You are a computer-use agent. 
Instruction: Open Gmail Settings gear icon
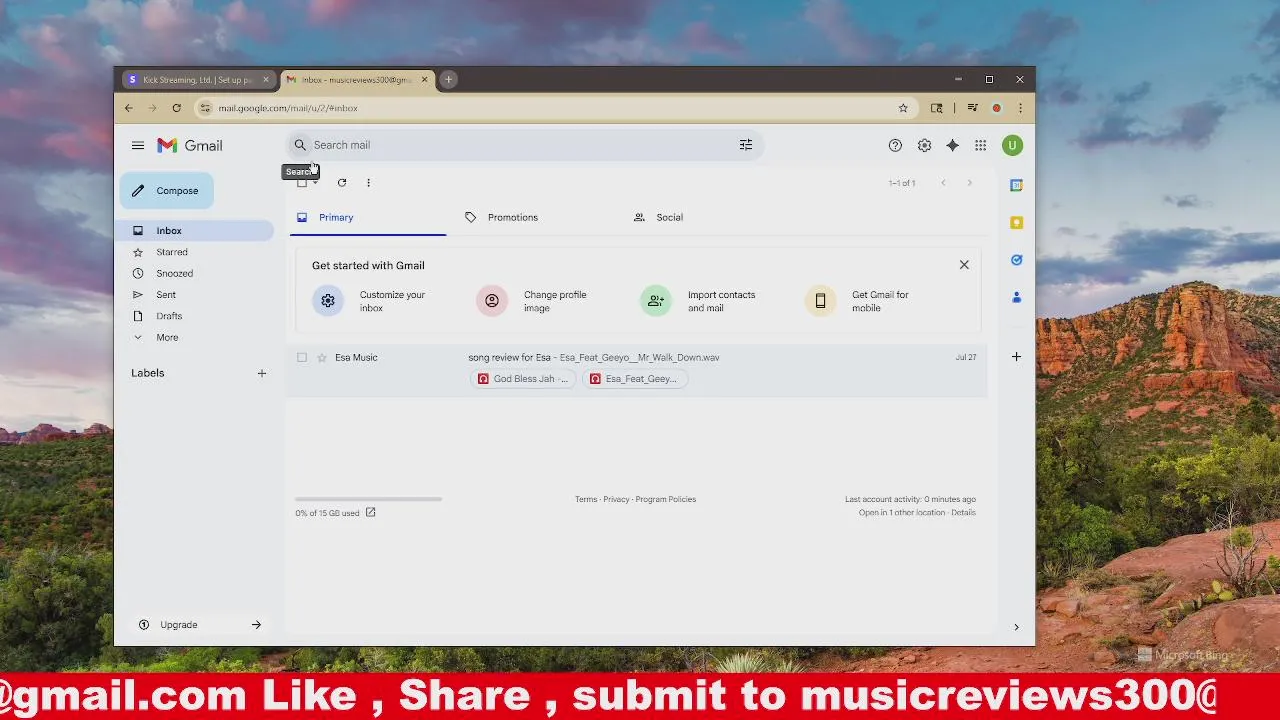(924, 146)
